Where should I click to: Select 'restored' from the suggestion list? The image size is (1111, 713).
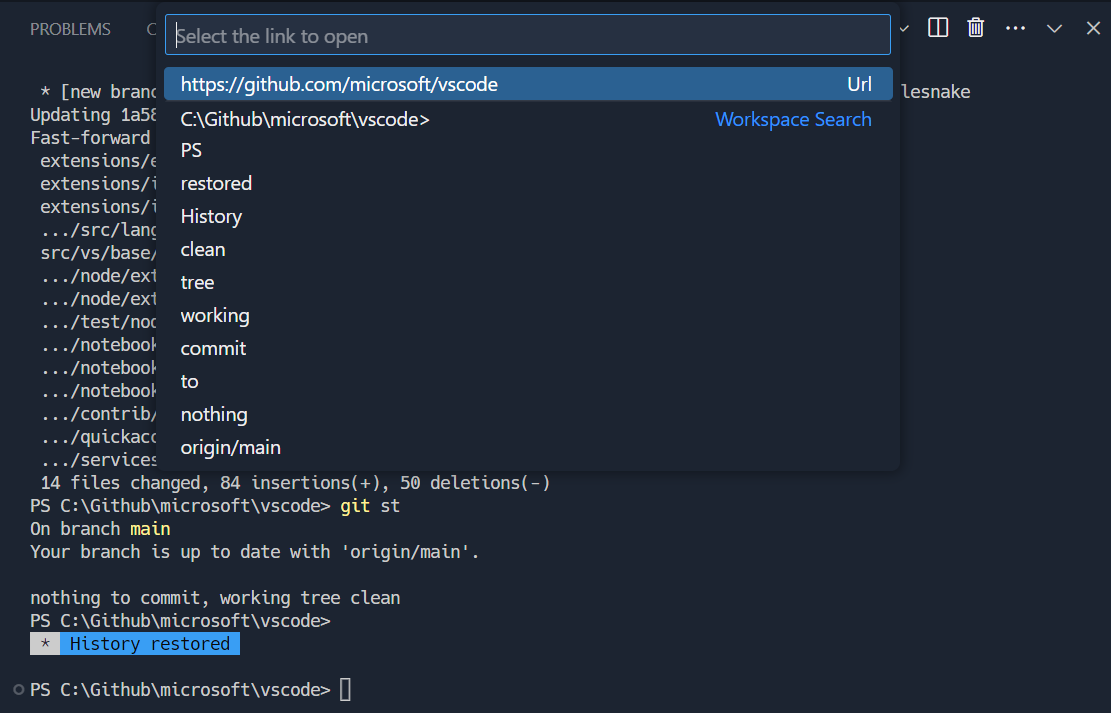pos(216,183)
